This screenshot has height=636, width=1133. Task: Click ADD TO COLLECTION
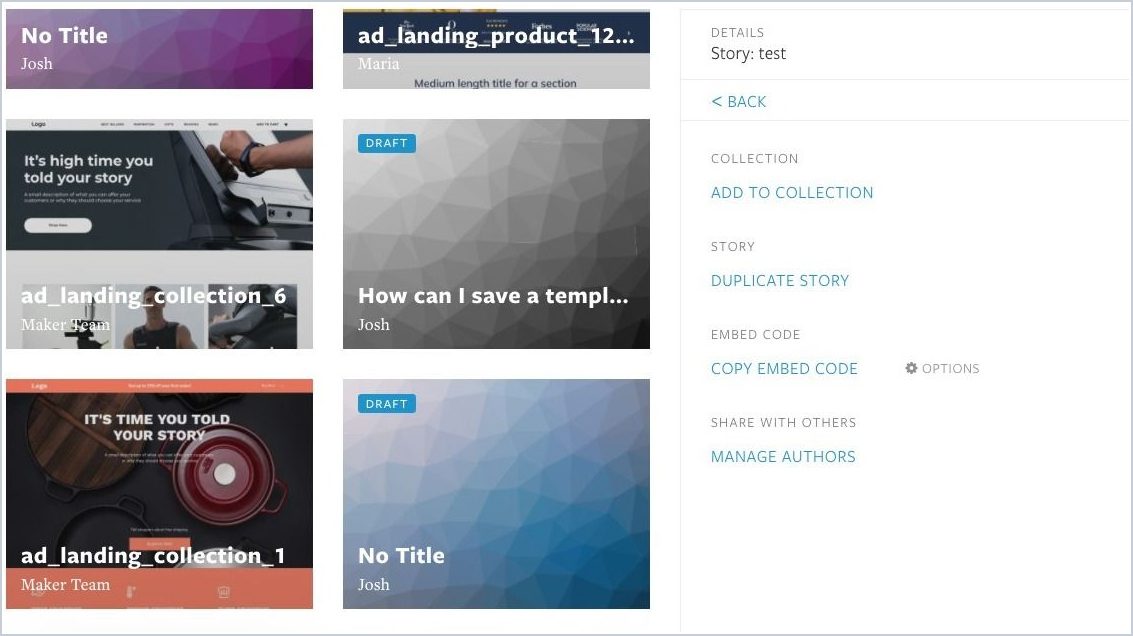[x=792, y=193]
